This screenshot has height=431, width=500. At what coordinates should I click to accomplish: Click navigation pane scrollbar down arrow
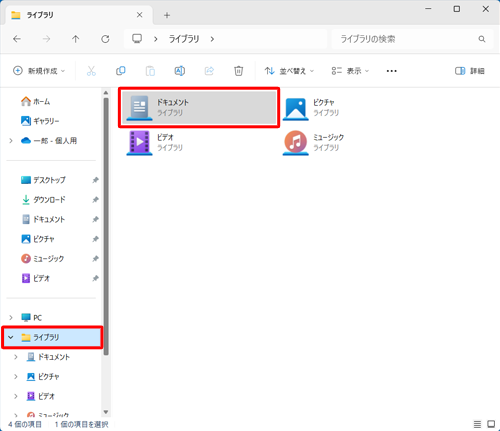[x=106, y=412]
